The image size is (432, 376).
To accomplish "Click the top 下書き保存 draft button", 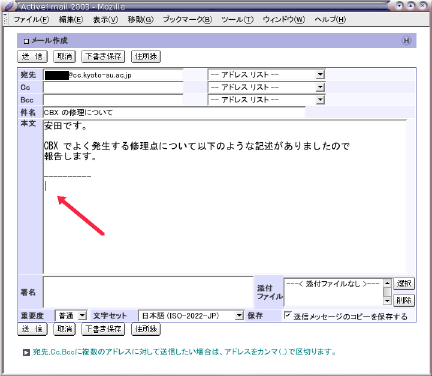I will [x=103, y=56].
